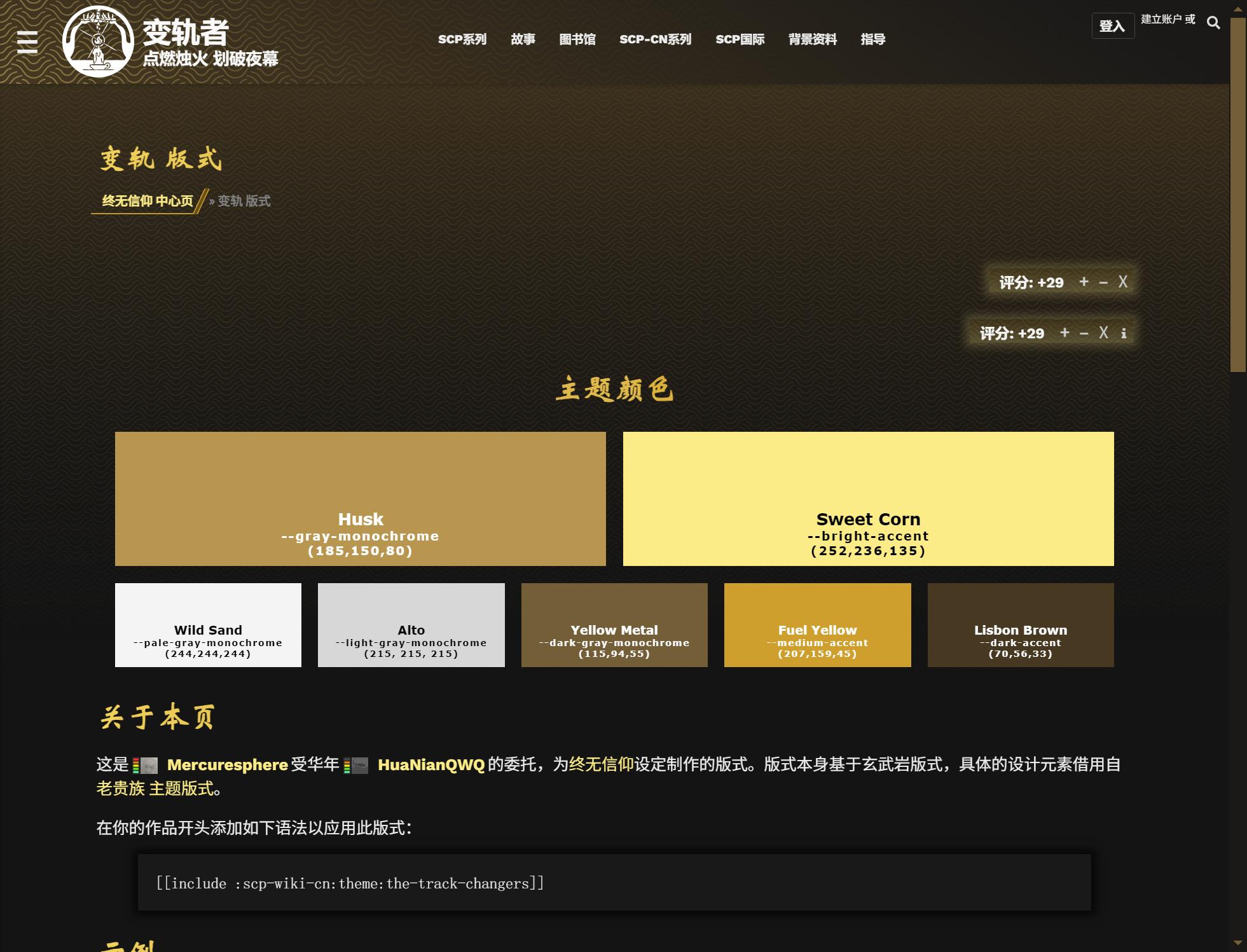The image size is (1247, 952).
Task: Cancel vote with X in lower rating box
Action: pos(1103,333)
